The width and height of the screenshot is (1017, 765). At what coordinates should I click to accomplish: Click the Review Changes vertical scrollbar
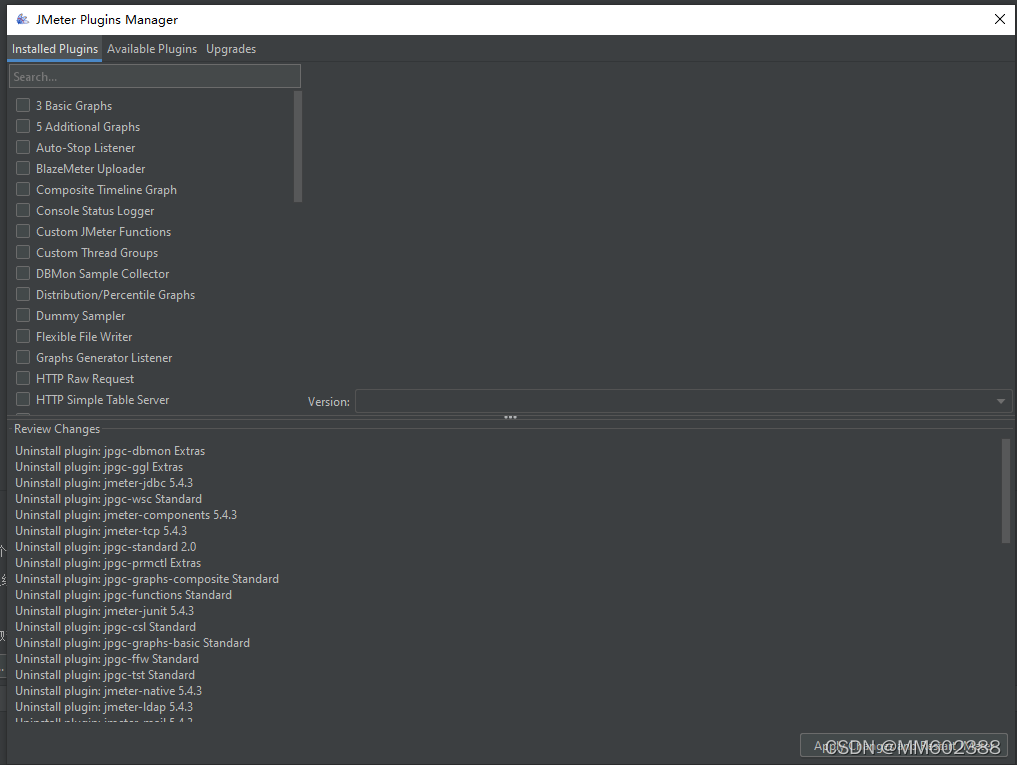click(1006, 491)
